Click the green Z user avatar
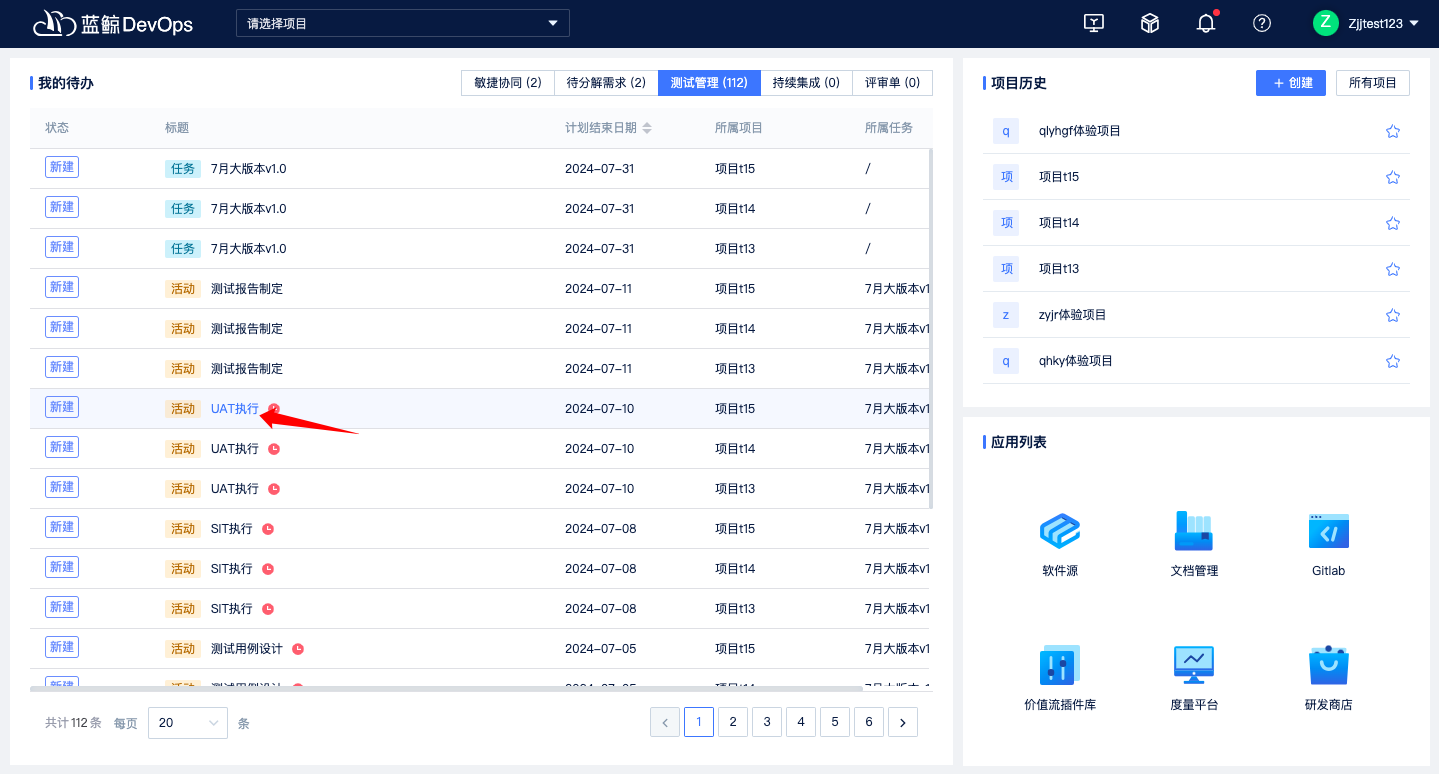 tap(1326, 23)
